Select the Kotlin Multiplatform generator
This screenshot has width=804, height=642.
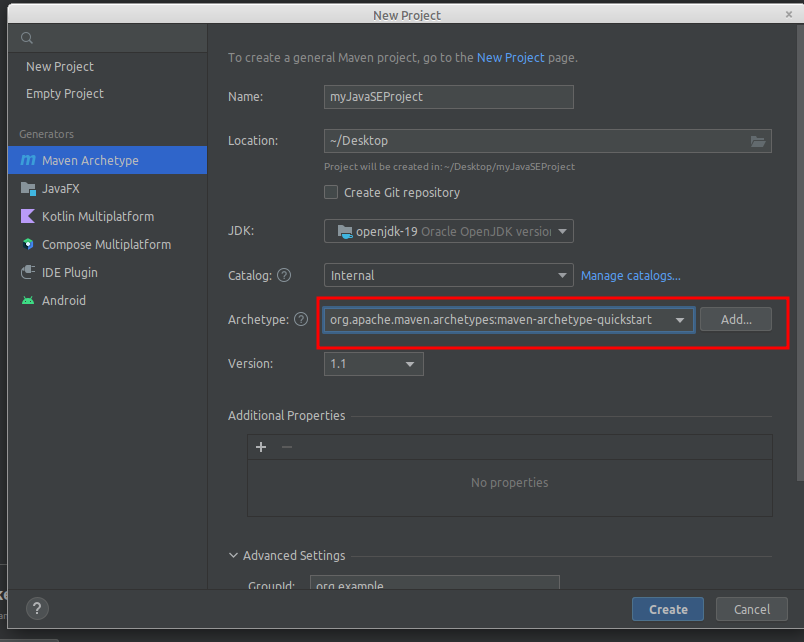pos(108,216)
